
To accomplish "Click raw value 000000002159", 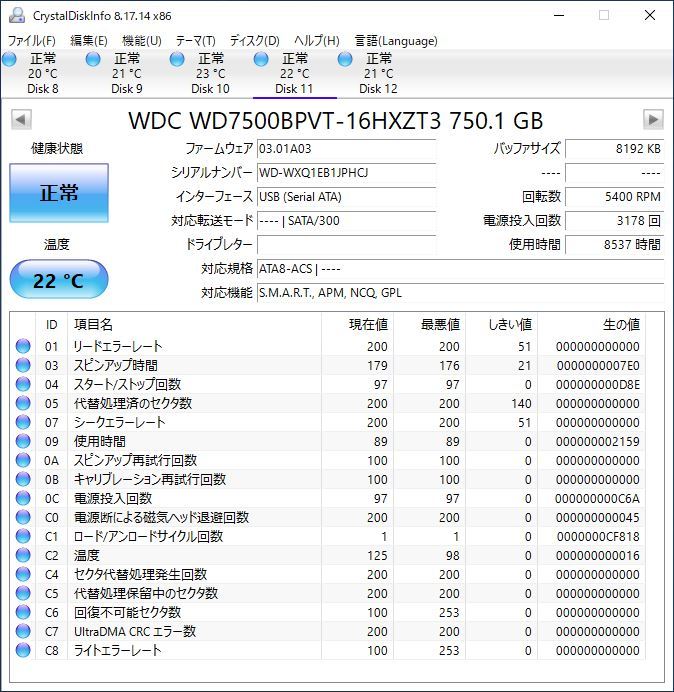I will (598, 442).
